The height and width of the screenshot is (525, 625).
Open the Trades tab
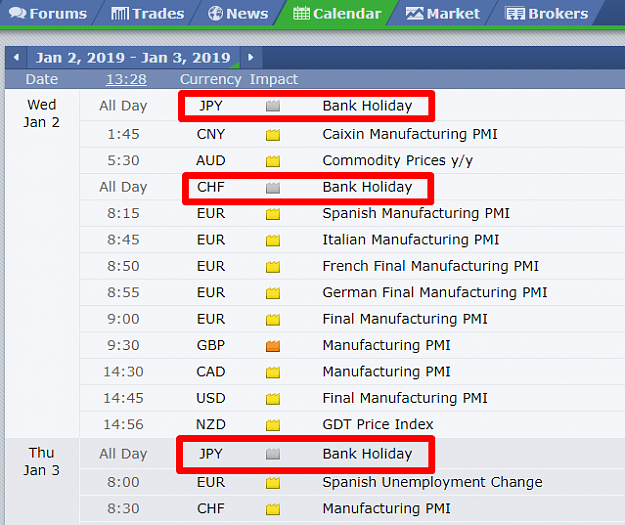[x=147, y=14]
